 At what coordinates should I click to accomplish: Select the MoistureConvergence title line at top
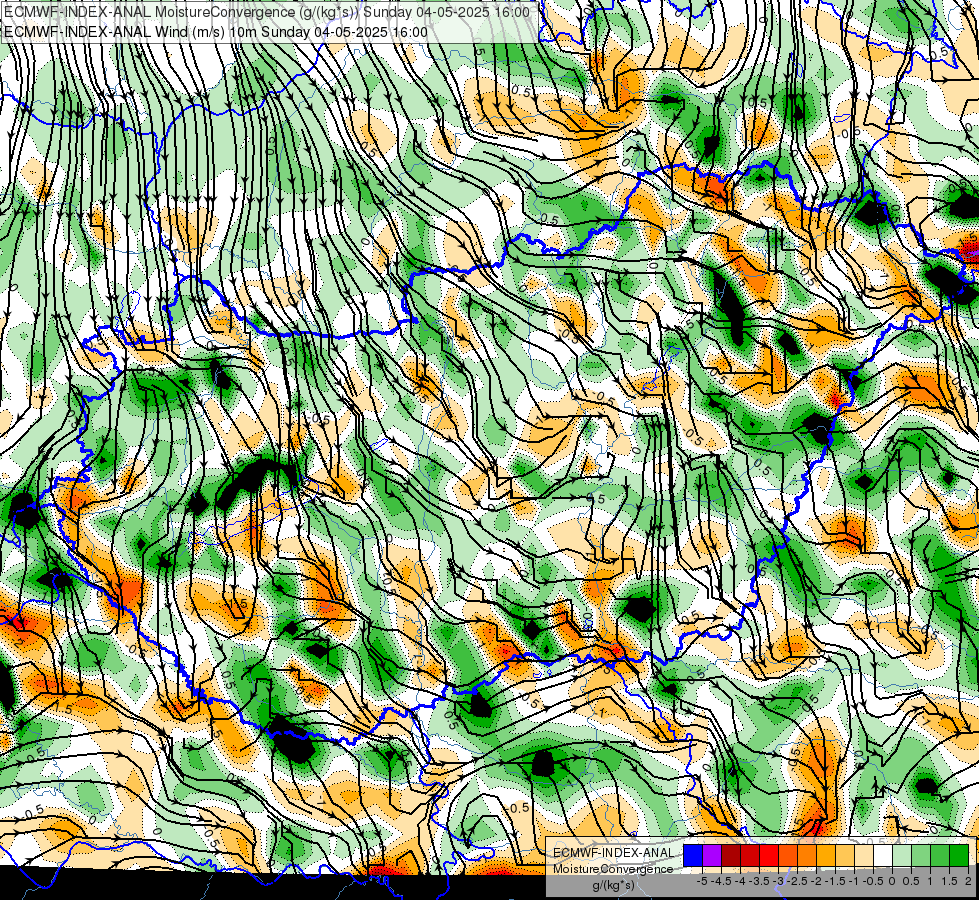point(267,12)
